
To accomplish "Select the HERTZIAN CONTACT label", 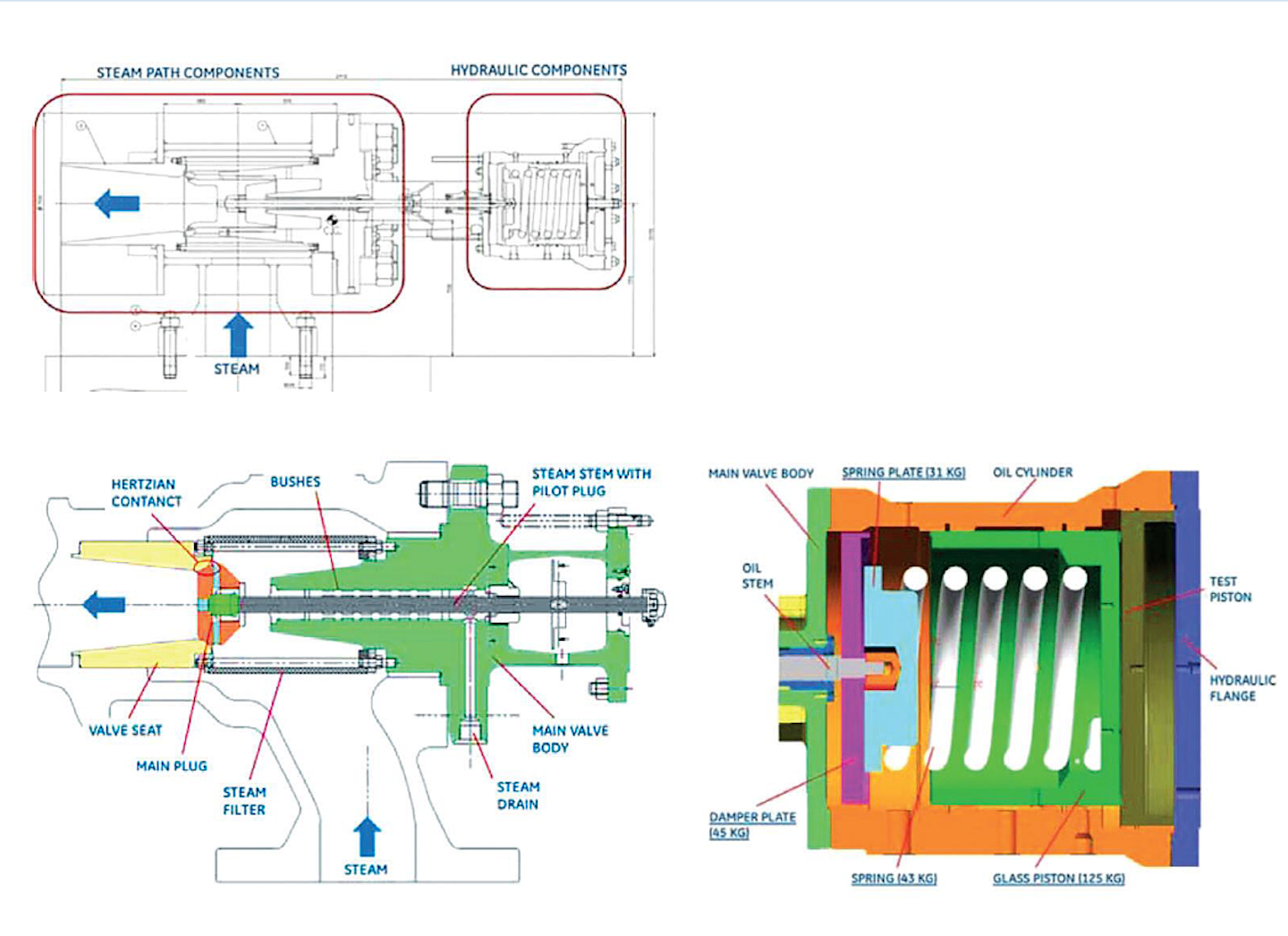I will coord(146,493).
